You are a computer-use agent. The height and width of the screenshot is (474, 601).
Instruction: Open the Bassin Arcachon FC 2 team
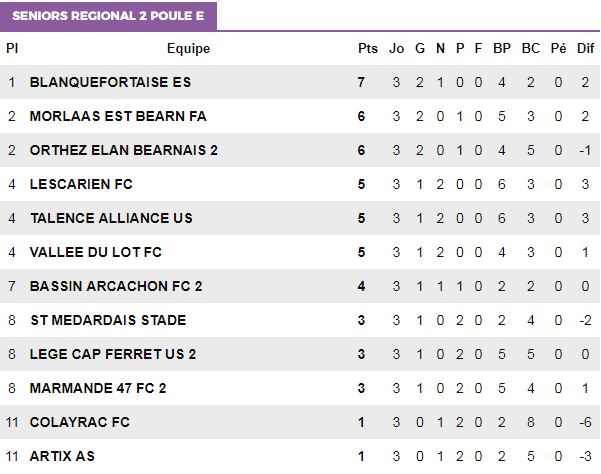click(x=116, y=286)
